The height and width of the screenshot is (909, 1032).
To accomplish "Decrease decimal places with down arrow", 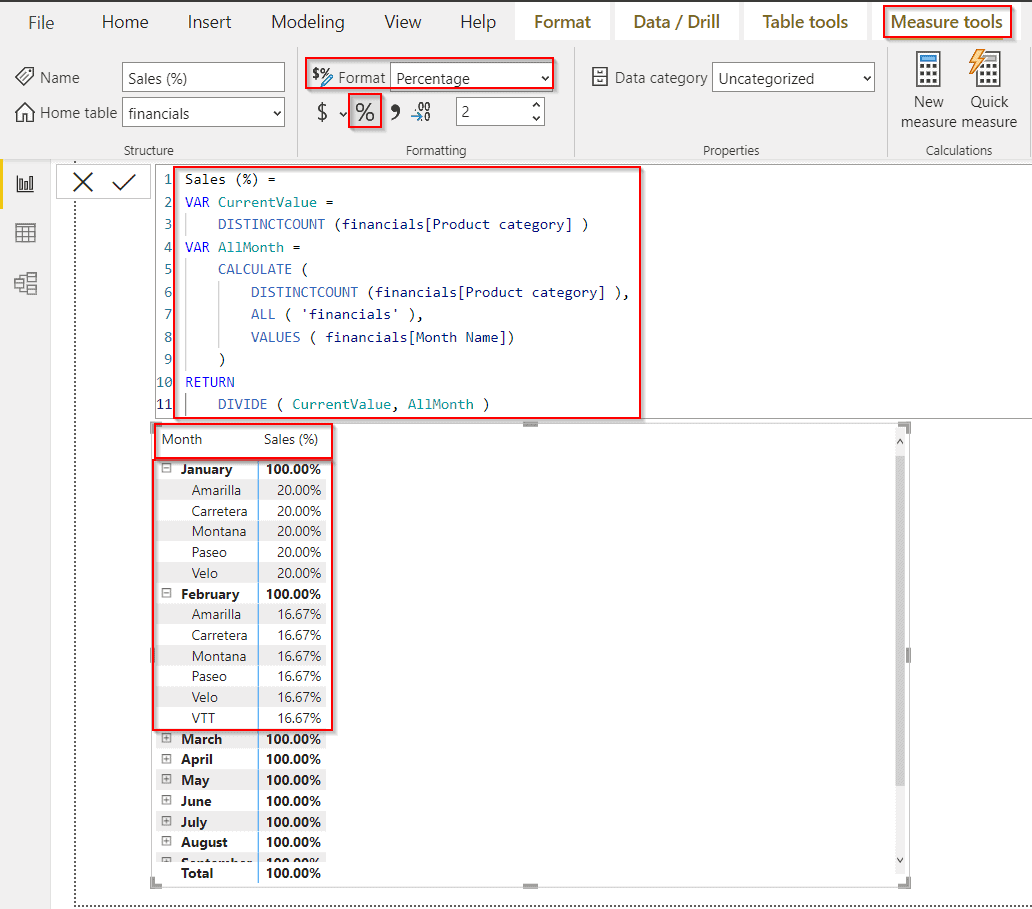I will [x=536, y=118].
